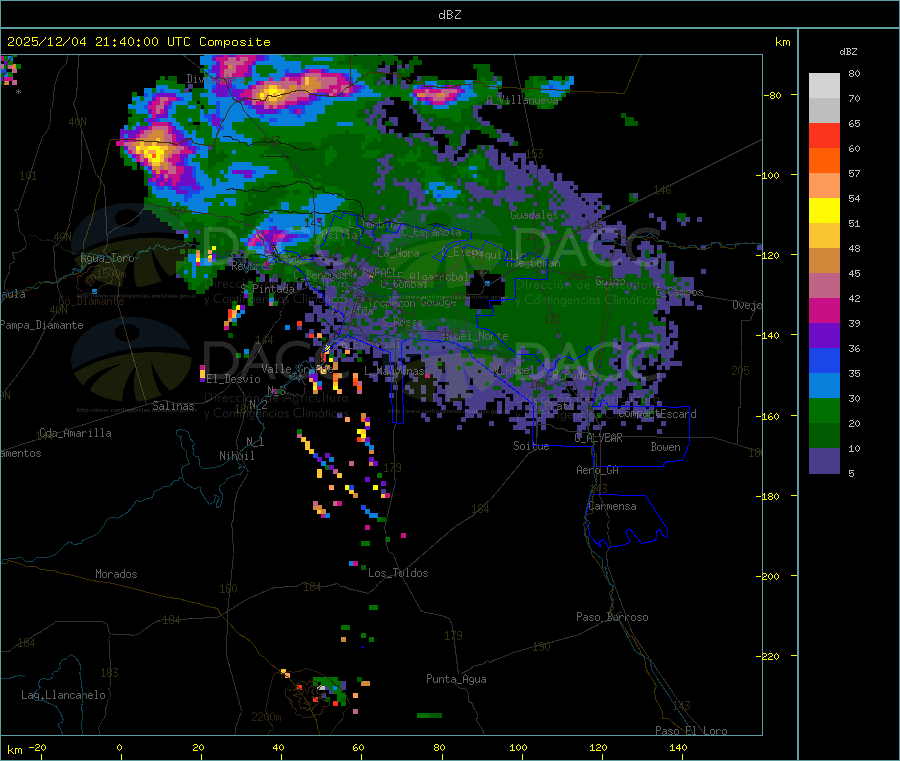This screenshot has height=761, width=900.
Task: Click the Guadales place label
Action: [534, 215]
